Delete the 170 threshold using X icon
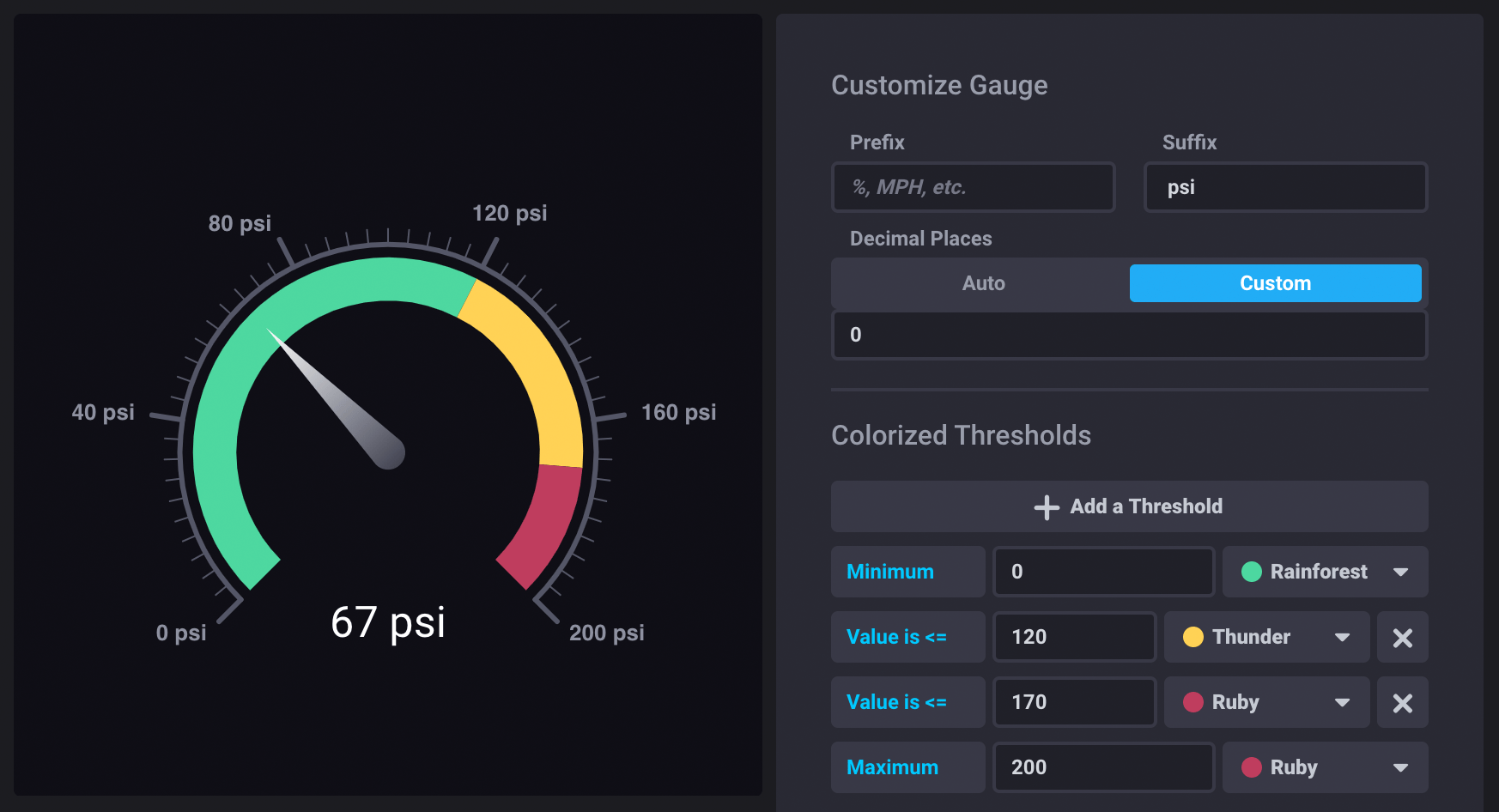The height and width of the screenshot is (812, 1499). coord(1402,703)
